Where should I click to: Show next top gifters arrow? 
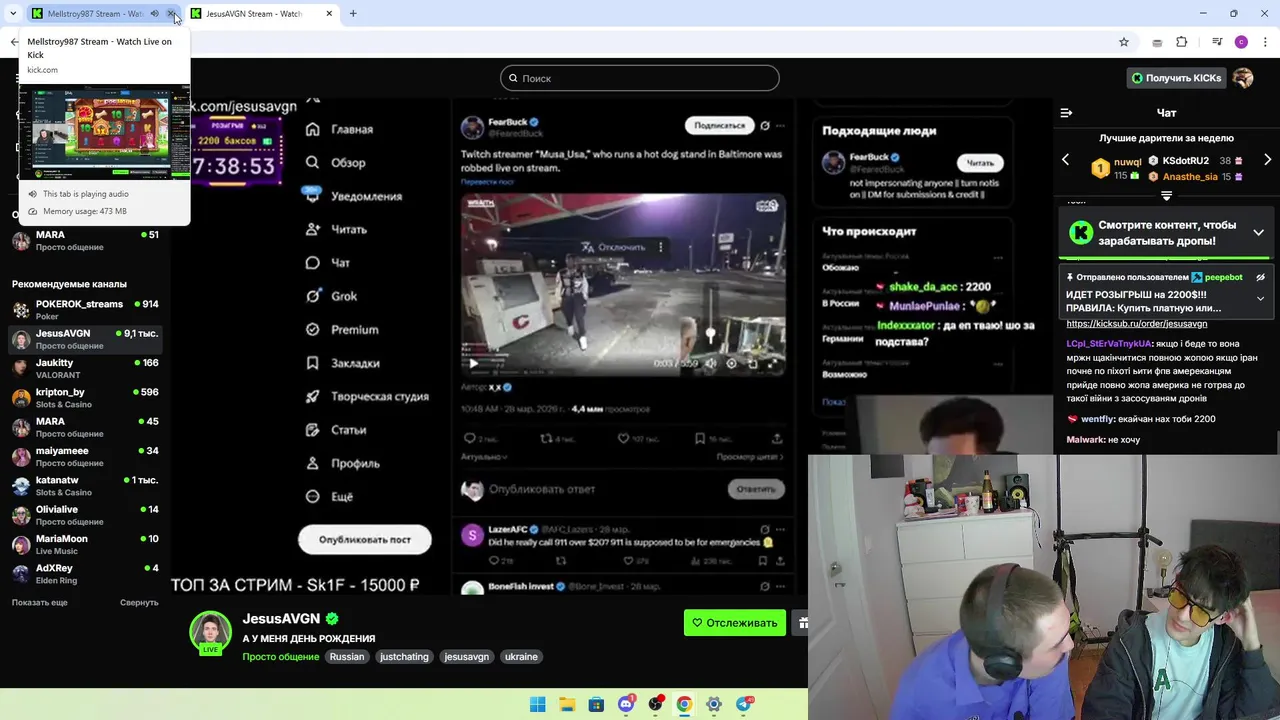1267,160
